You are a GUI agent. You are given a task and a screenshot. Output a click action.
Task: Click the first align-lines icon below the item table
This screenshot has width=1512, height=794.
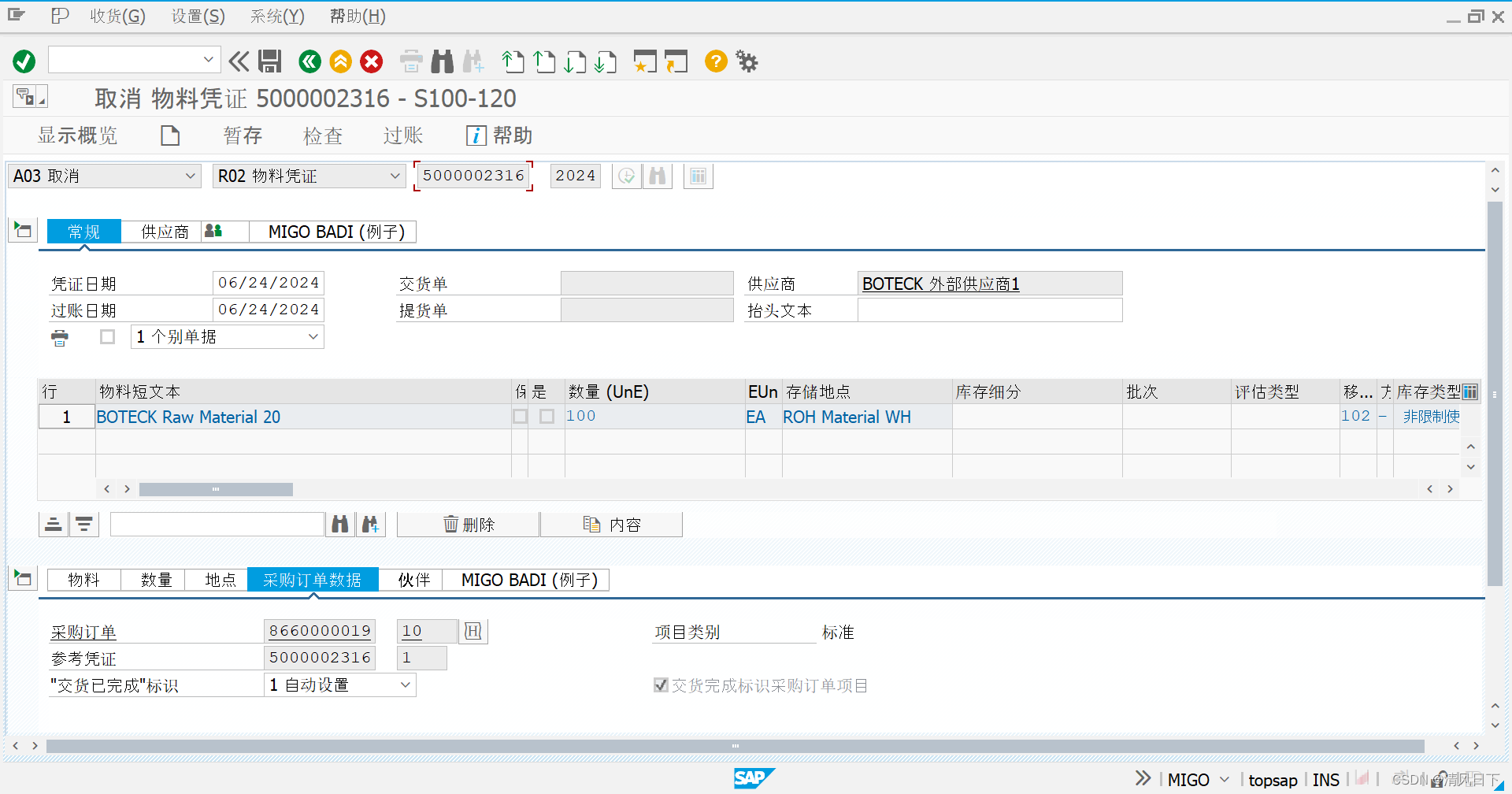click(x=54, y=524)
